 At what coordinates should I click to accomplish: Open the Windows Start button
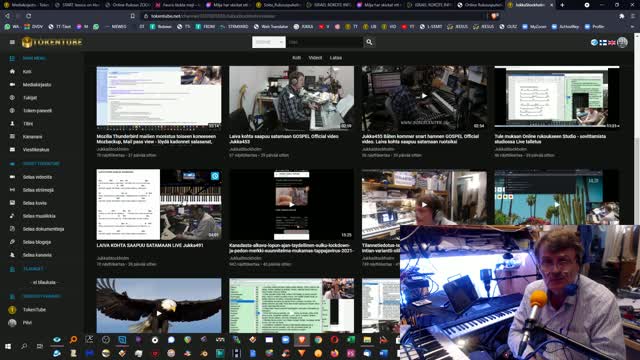pos(8,347)
